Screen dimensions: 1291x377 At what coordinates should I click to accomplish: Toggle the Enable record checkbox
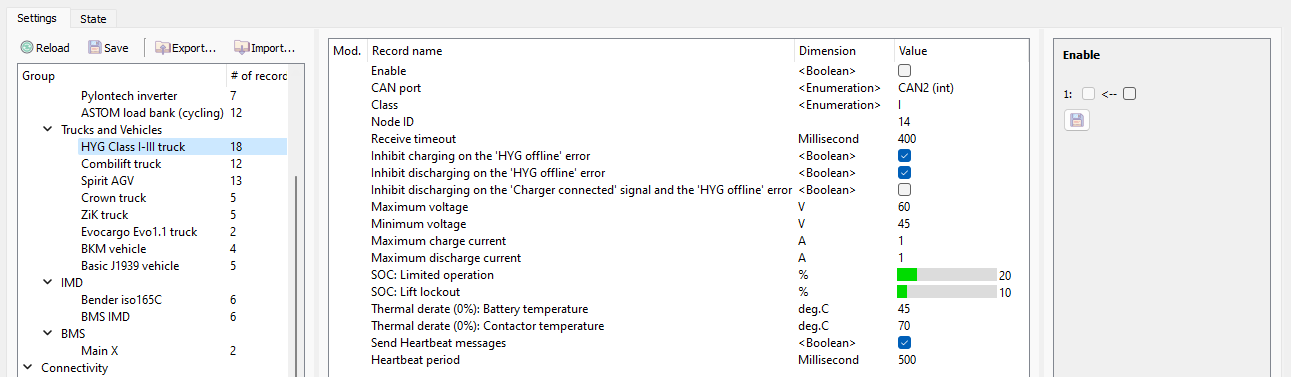coord(904,71)
